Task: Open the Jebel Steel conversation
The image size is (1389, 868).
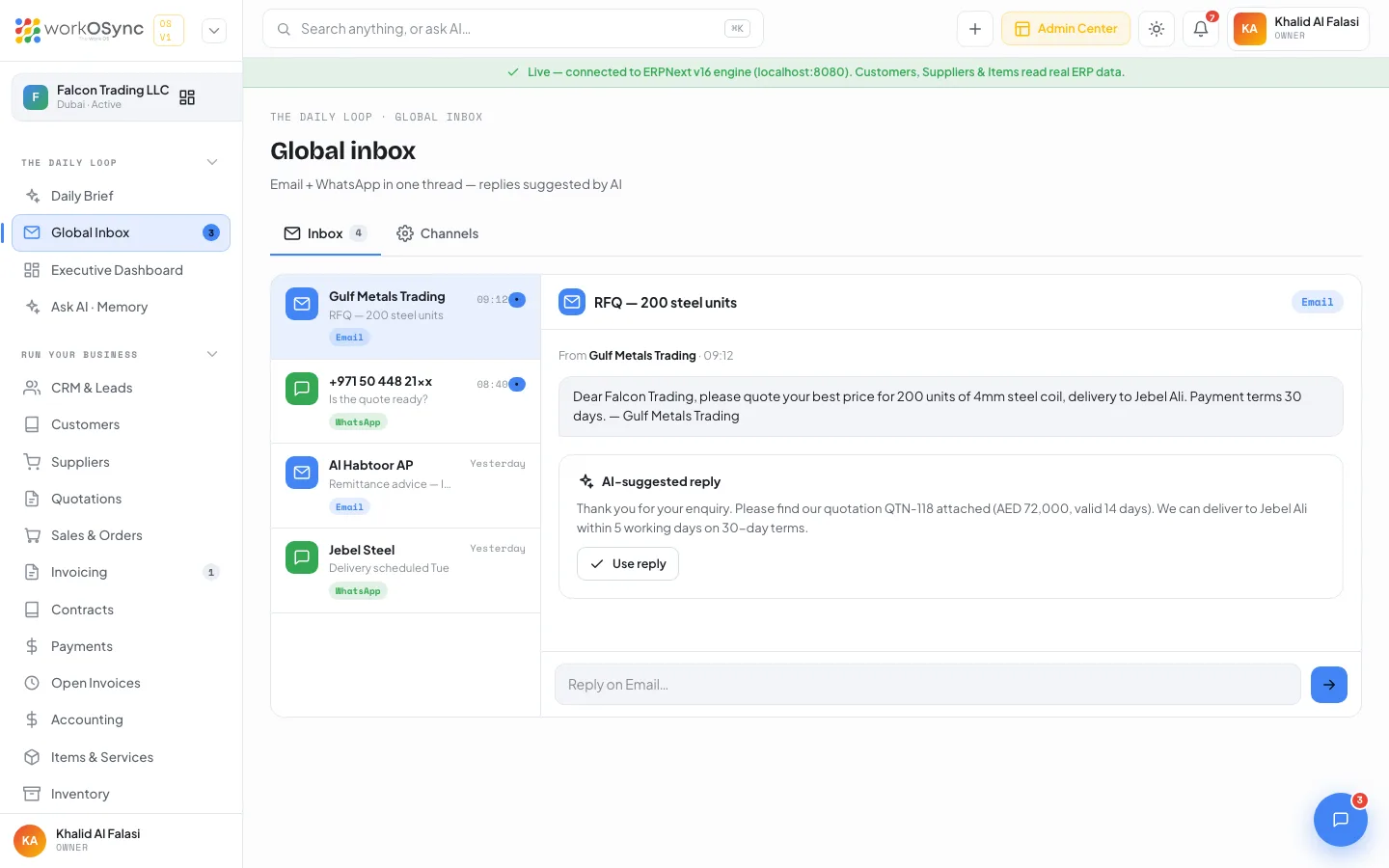Action: click(x=405, y=570)
